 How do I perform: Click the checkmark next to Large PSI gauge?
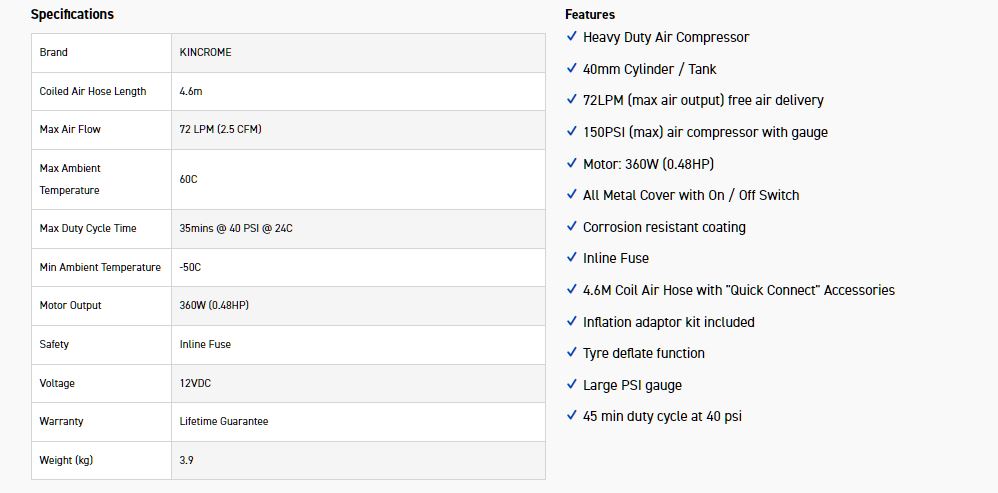572,385
